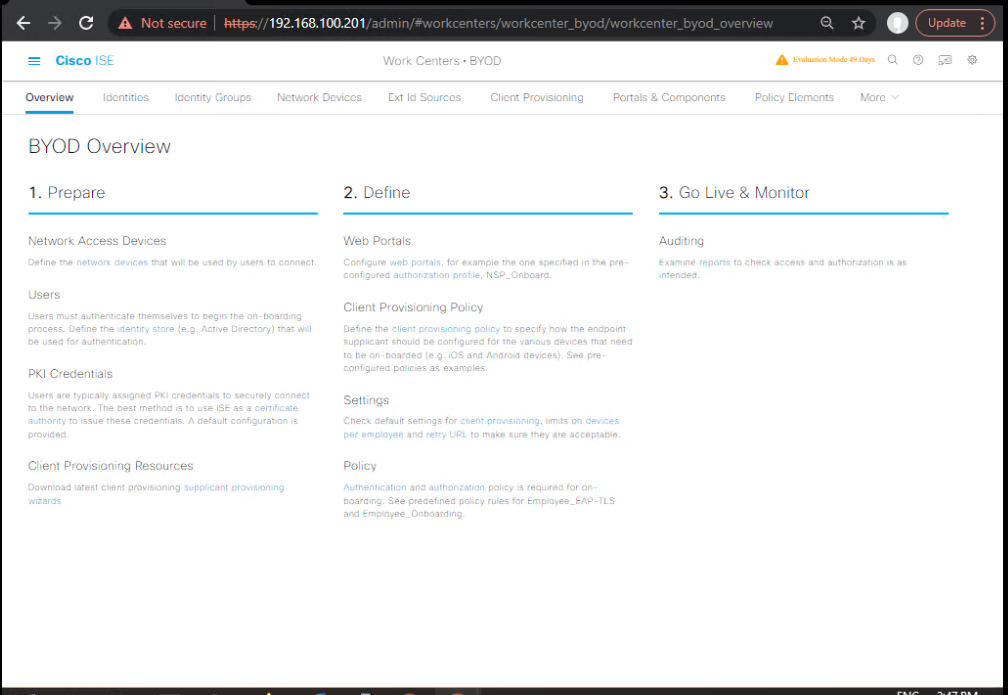
Task: Go back using the browser back arrow
Action: pos(24,23)
